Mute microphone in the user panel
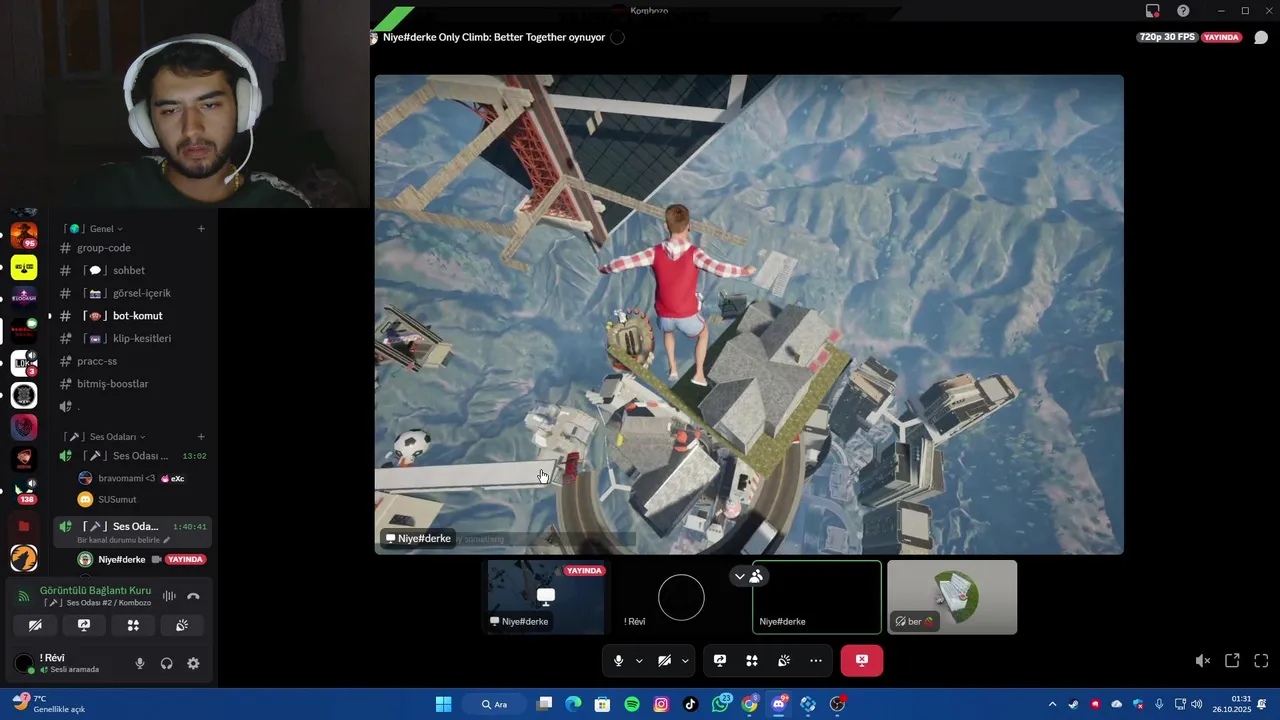 140,663
